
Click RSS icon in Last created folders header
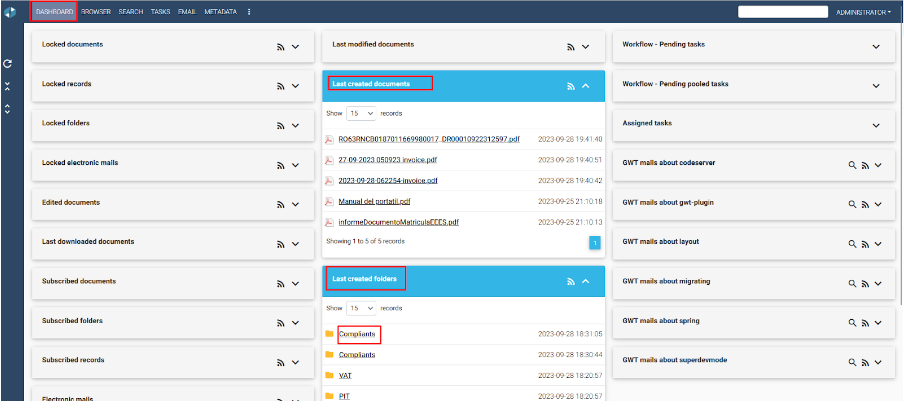tap(570, 282)
